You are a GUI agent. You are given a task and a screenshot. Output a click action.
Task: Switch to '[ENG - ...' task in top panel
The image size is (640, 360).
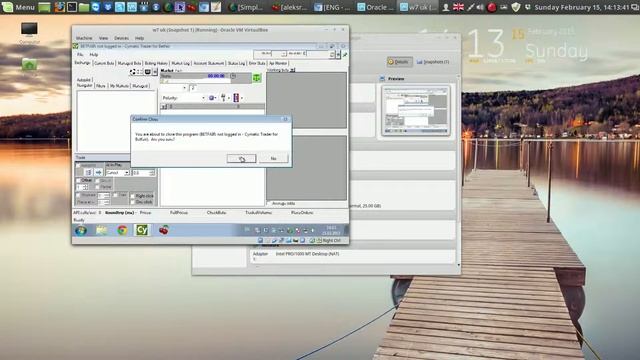tap(333, 7)
